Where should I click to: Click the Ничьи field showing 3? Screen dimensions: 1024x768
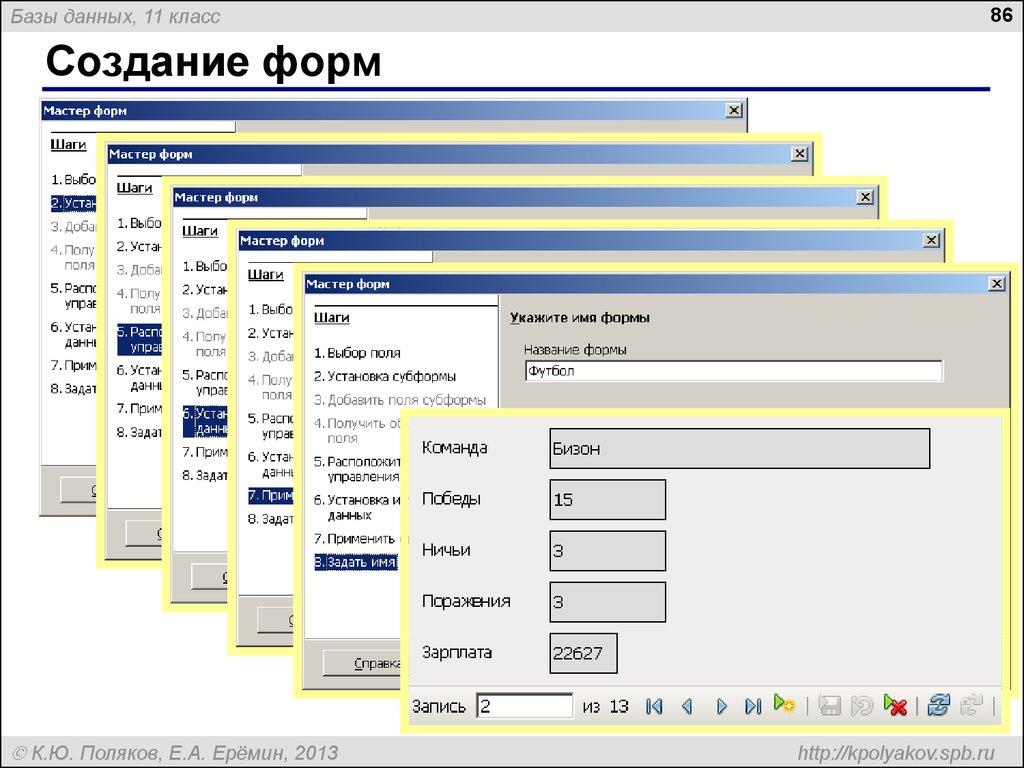[x=606, y=550]
